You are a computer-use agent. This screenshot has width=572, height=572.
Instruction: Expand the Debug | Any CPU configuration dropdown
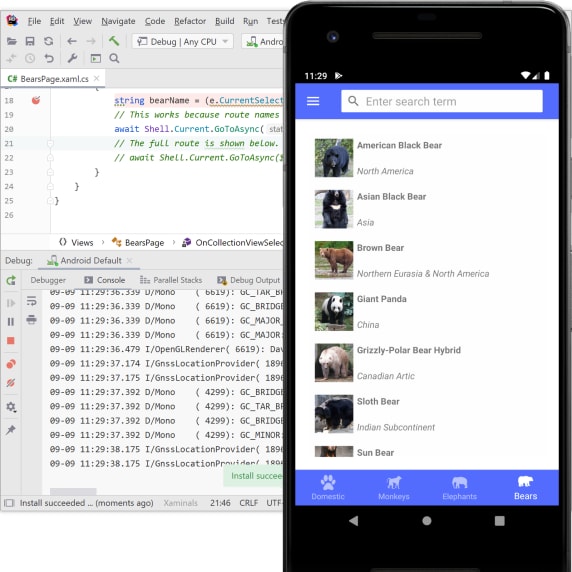point(183,42)
